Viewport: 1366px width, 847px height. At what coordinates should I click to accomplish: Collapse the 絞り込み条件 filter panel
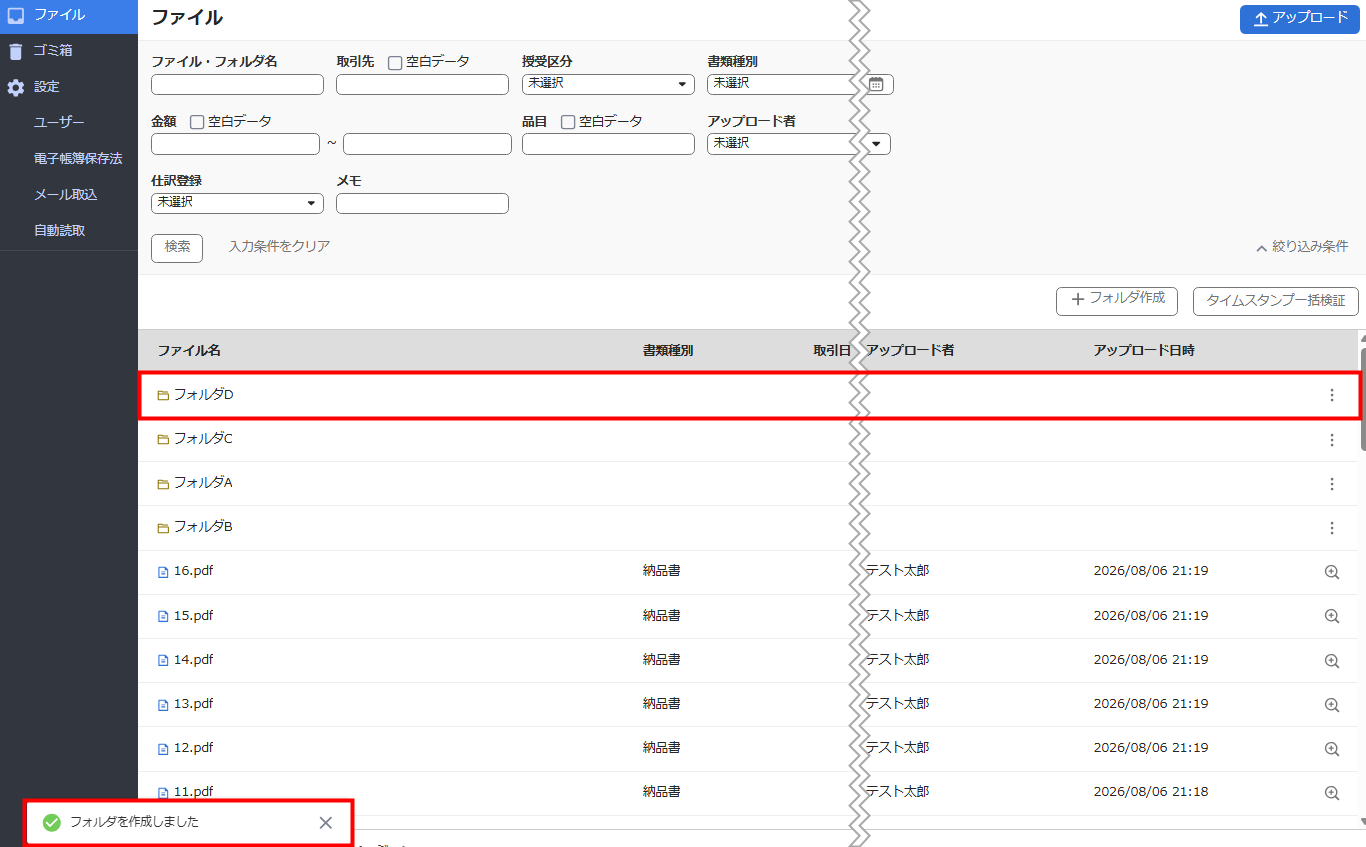click(x=1302, y=247)
